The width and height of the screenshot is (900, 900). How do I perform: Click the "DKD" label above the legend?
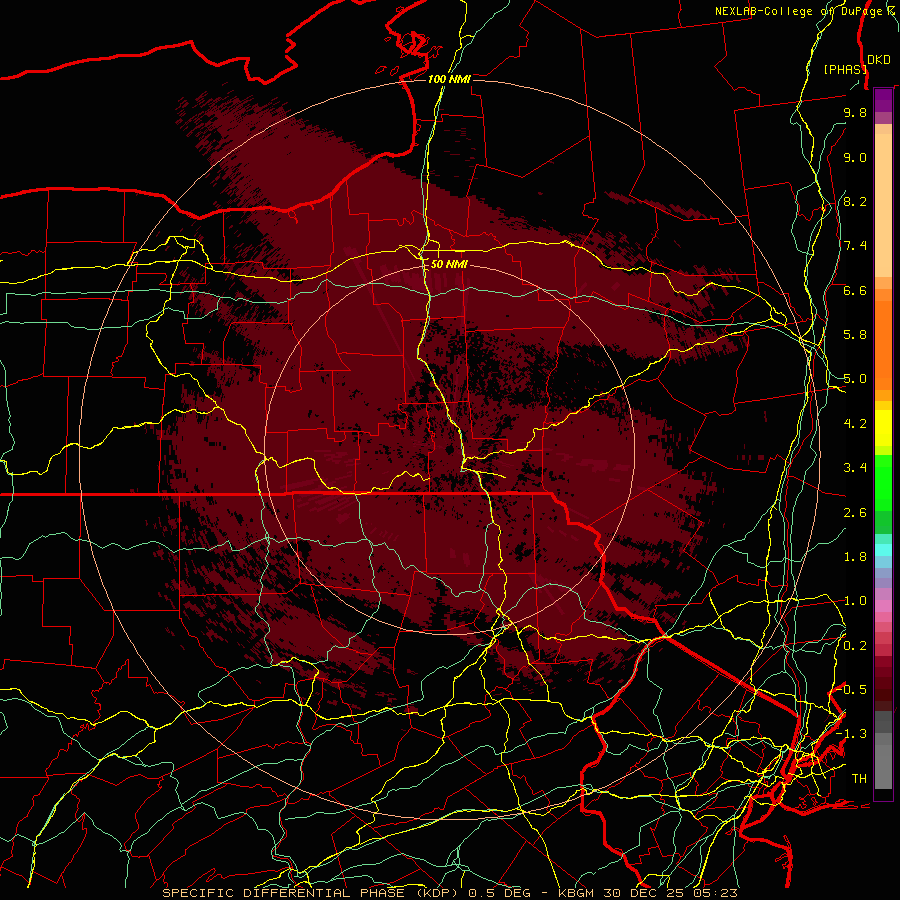[879, 60]
